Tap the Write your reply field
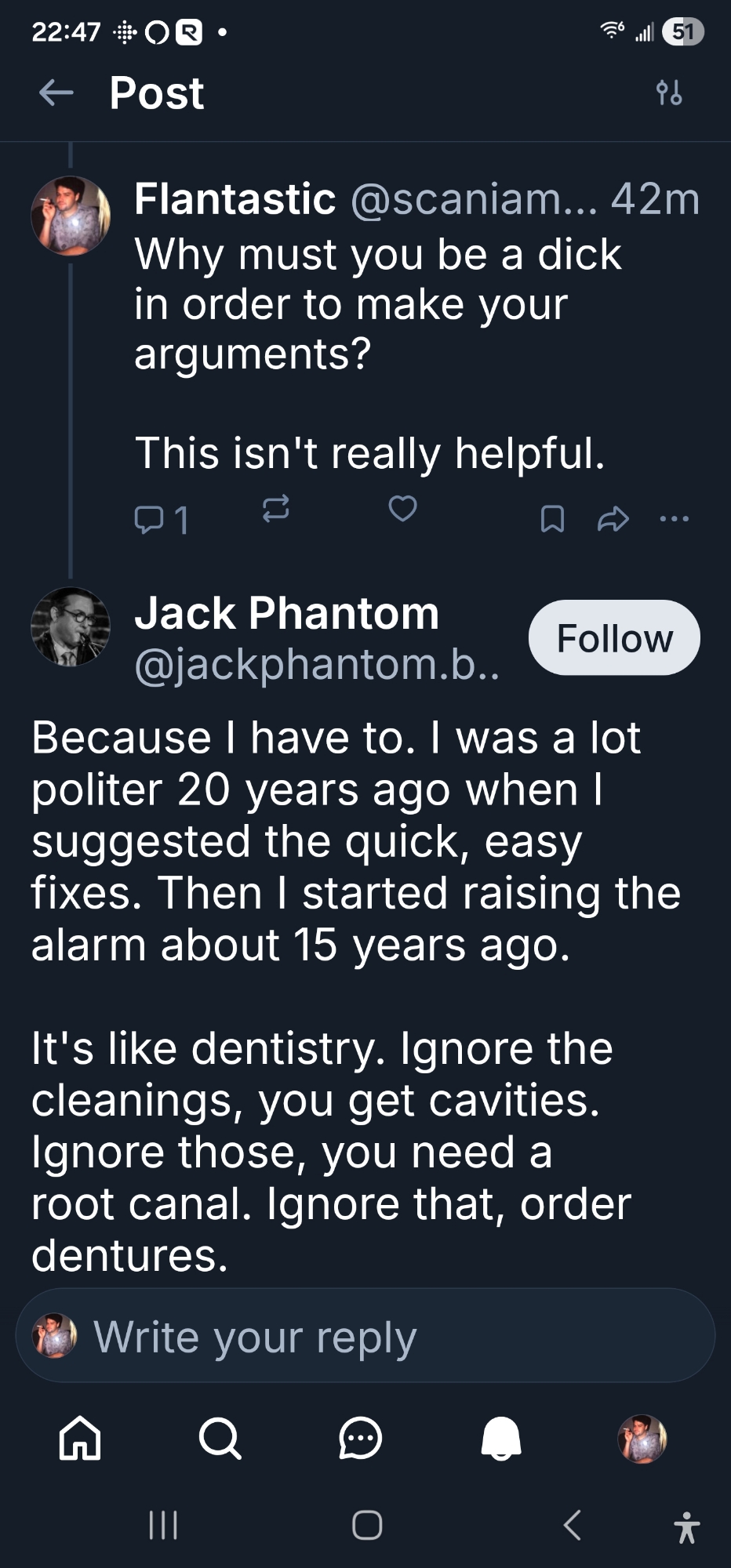The image size is (731, 1568). click(x=365, y=1337)
